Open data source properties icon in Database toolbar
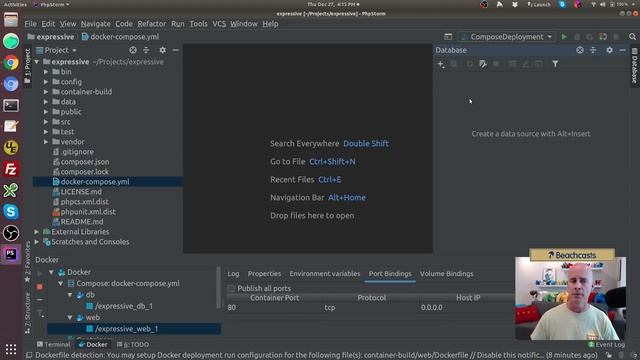 [483, 64]
